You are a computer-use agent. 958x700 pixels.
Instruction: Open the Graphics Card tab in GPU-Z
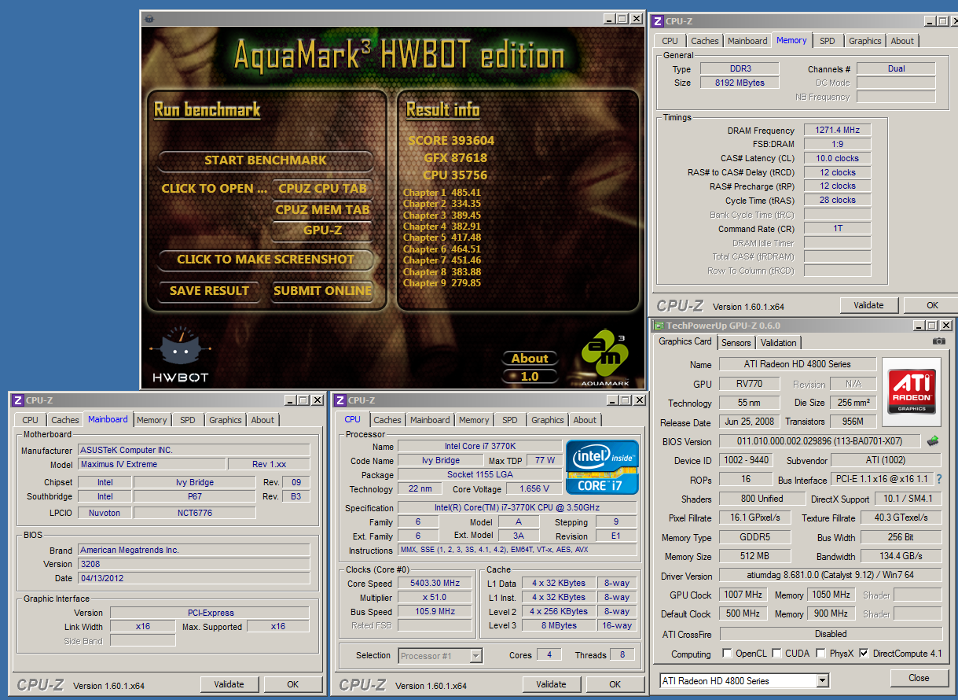(685, 341)
